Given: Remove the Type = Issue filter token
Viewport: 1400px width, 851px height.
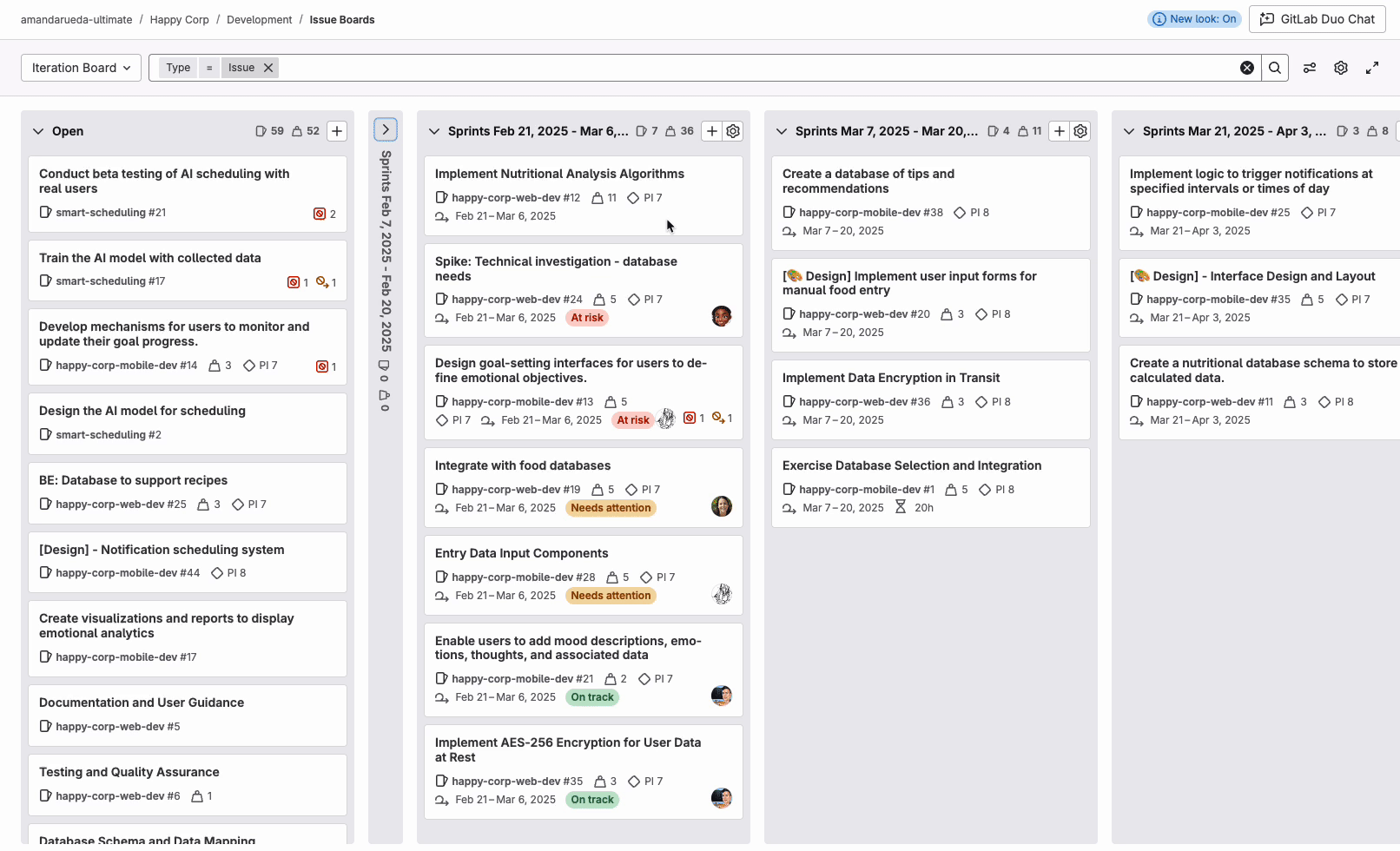Looking at the screenshot, I should click(x=268, y=68).
